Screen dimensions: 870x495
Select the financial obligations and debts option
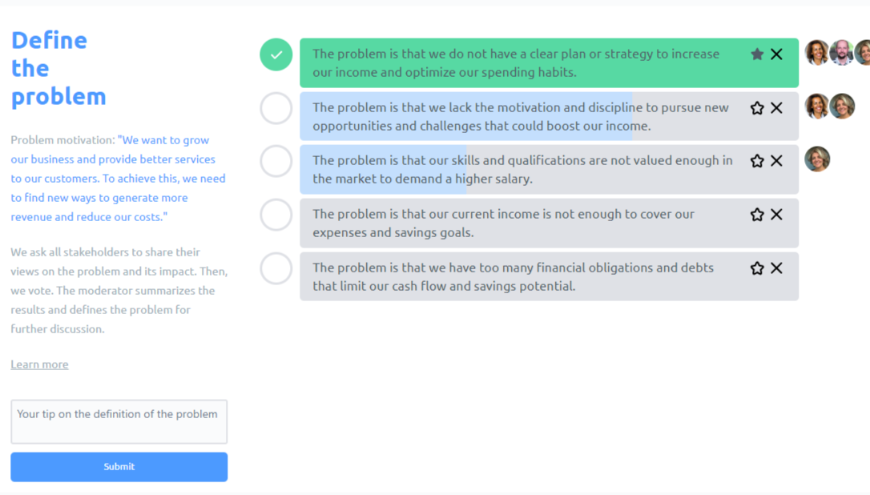coord(276,268)
